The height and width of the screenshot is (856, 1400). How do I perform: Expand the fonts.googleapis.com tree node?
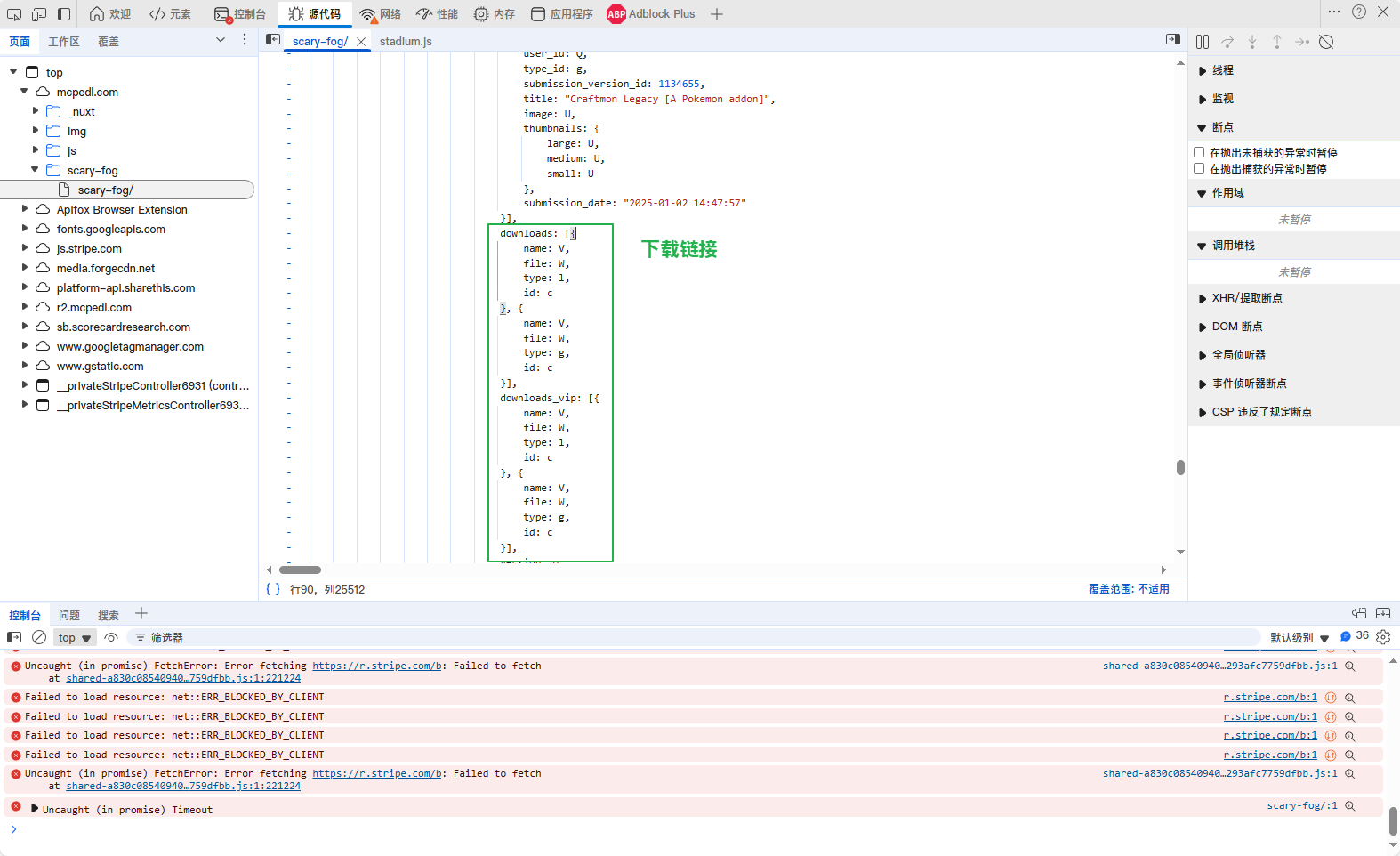click(25, 229)
